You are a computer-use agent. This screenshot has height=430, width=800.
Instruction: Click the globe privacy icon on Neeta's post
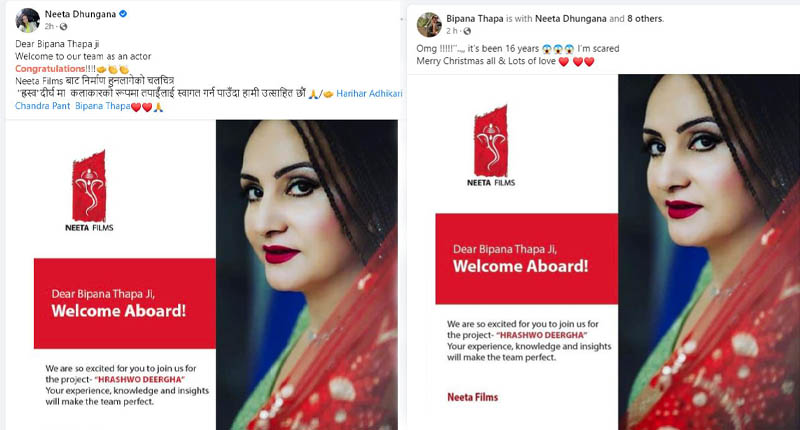point(63,27)
